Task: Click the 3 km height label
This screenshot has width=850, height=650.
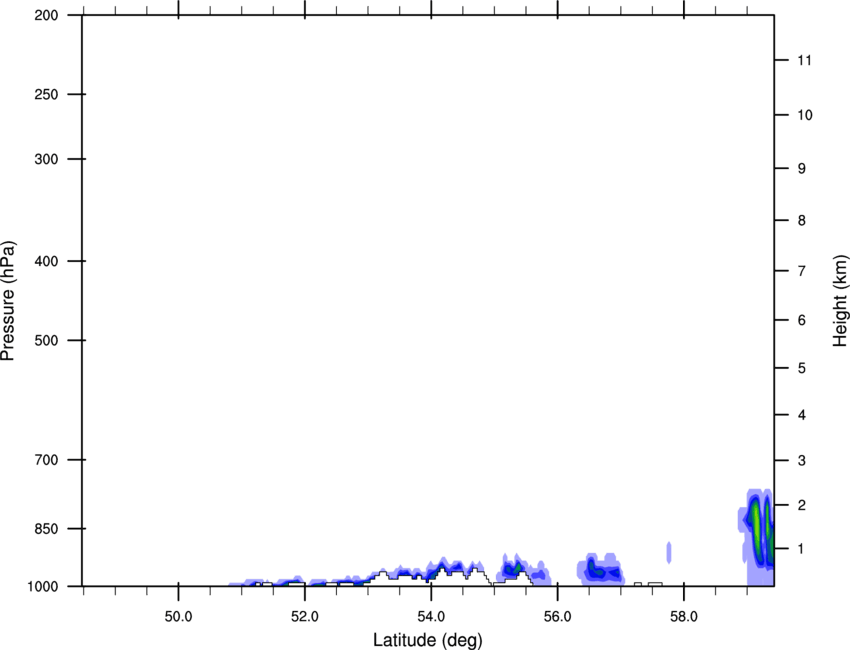Action: (x=802, y=461)
